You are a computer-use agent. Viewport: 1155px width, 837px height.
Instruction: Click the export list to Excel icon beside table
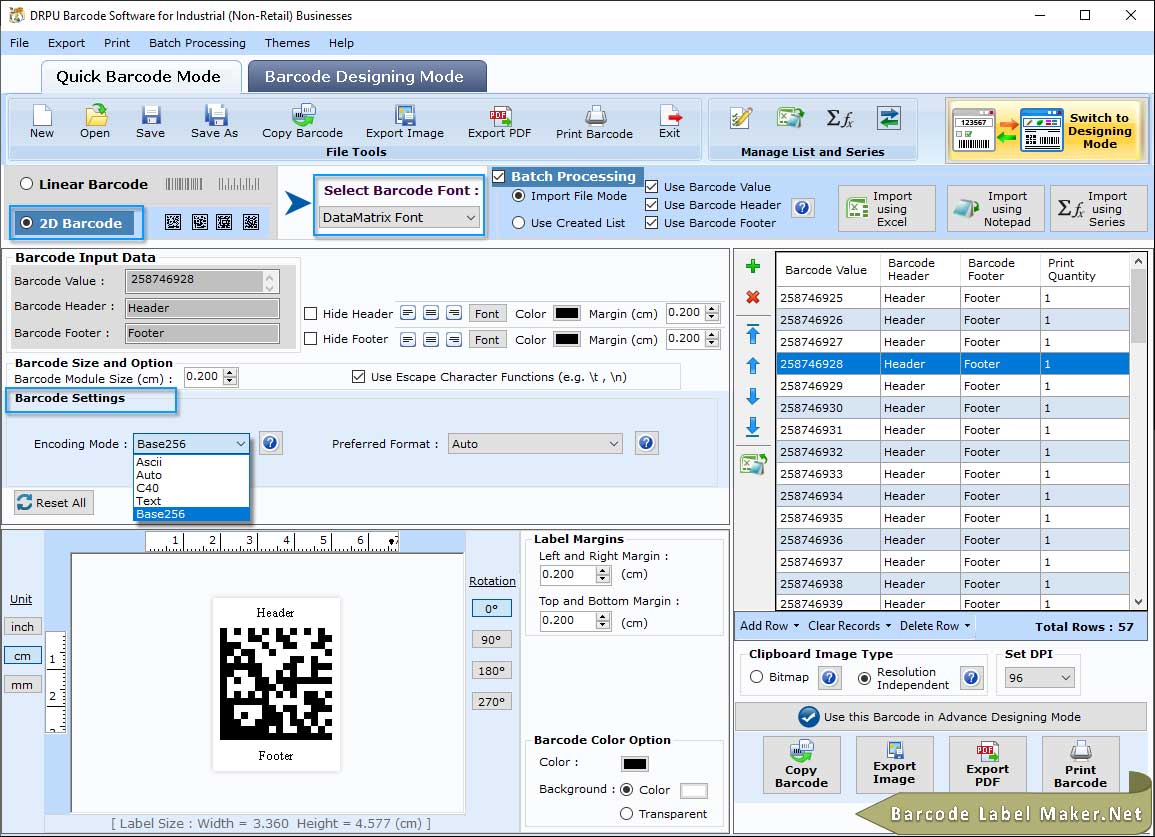click(x=754, y=464)
